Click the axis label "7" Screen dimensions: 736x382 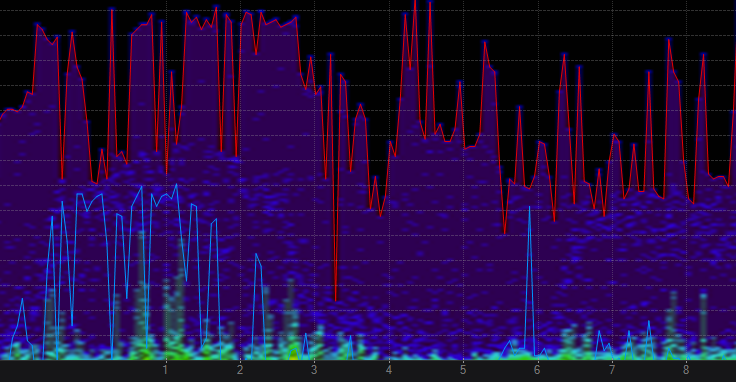(x=612, y=370)
